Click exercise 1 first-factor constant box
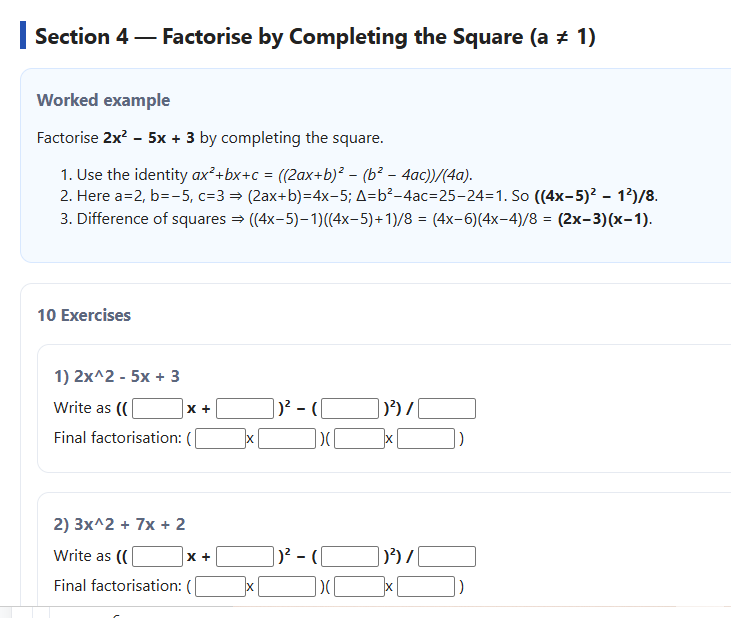This screenshot has height=618, width=731. (287, 438)
